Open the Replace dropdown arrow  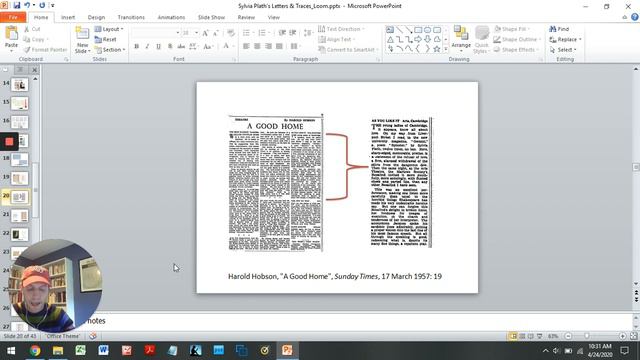pyautogui.click(x=580, y=39)
